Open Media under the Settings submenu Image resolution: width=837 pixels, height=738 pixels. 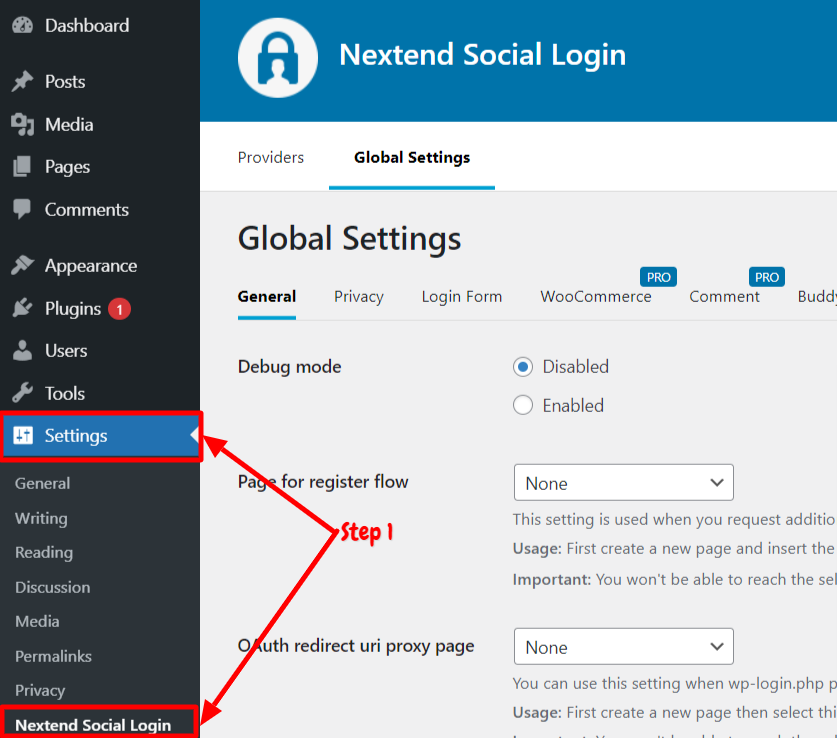[37, 622]
